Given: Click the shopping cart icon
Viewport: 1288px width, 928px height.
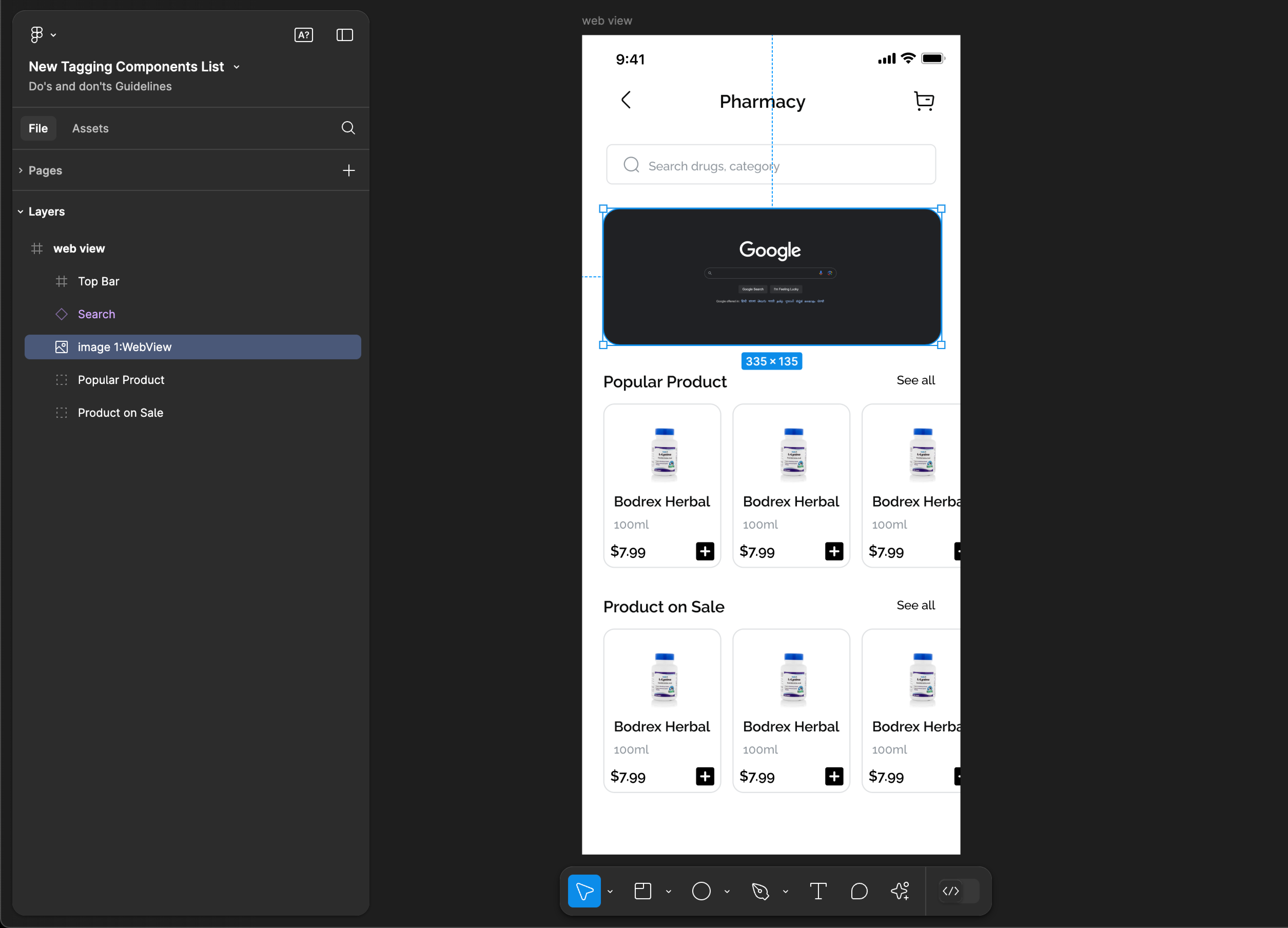Looking at the screenshot, I should [x=924, y=101].
